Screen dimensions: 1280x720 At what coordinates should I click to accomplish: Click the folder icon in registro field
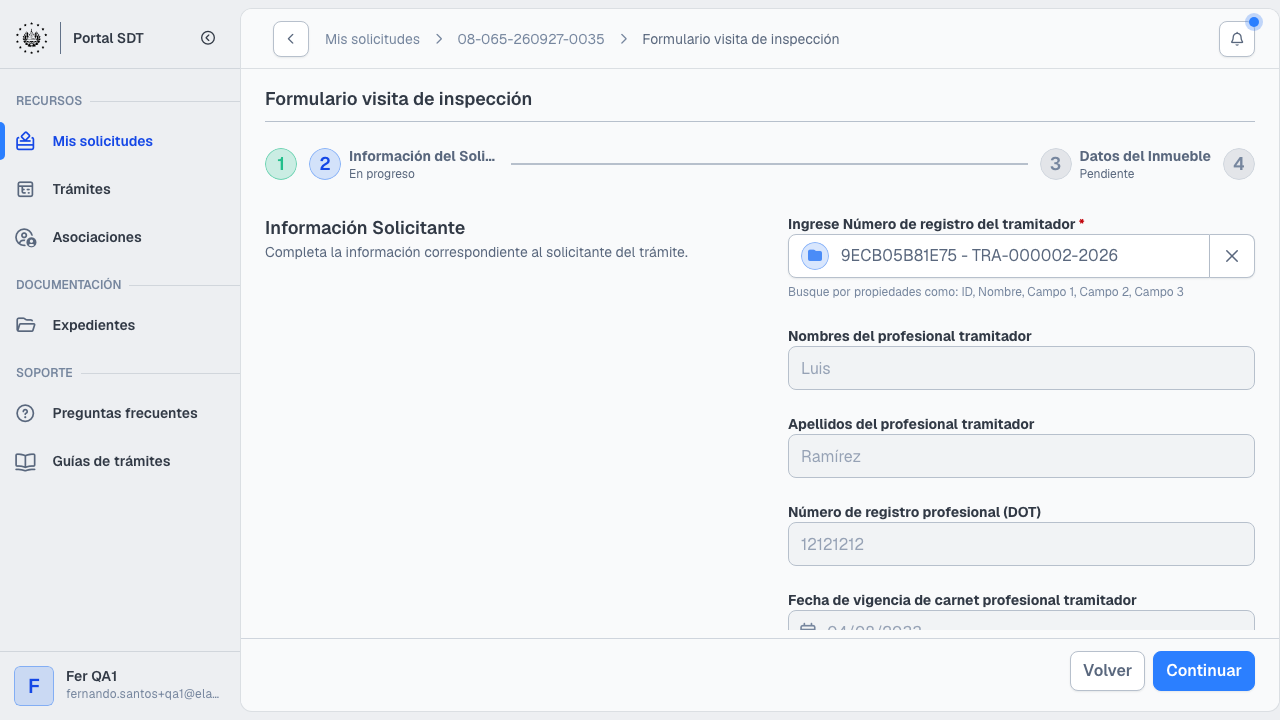click(x=815, y=256)
